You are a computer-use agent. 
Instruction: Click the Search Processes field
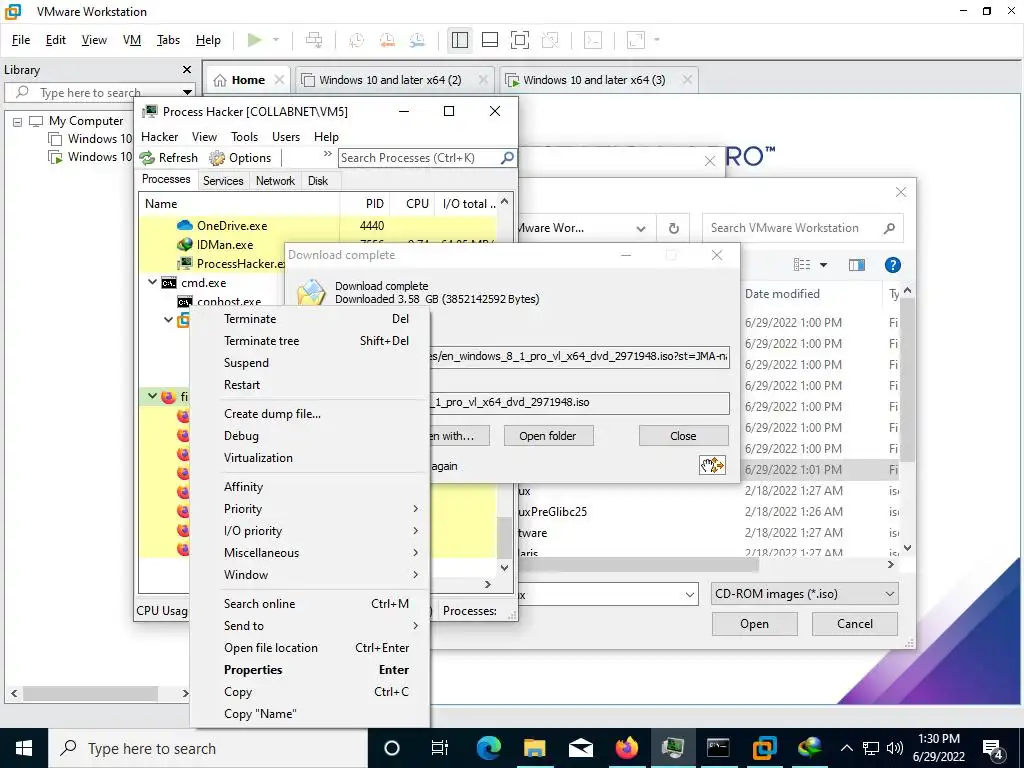pos(427,157)
